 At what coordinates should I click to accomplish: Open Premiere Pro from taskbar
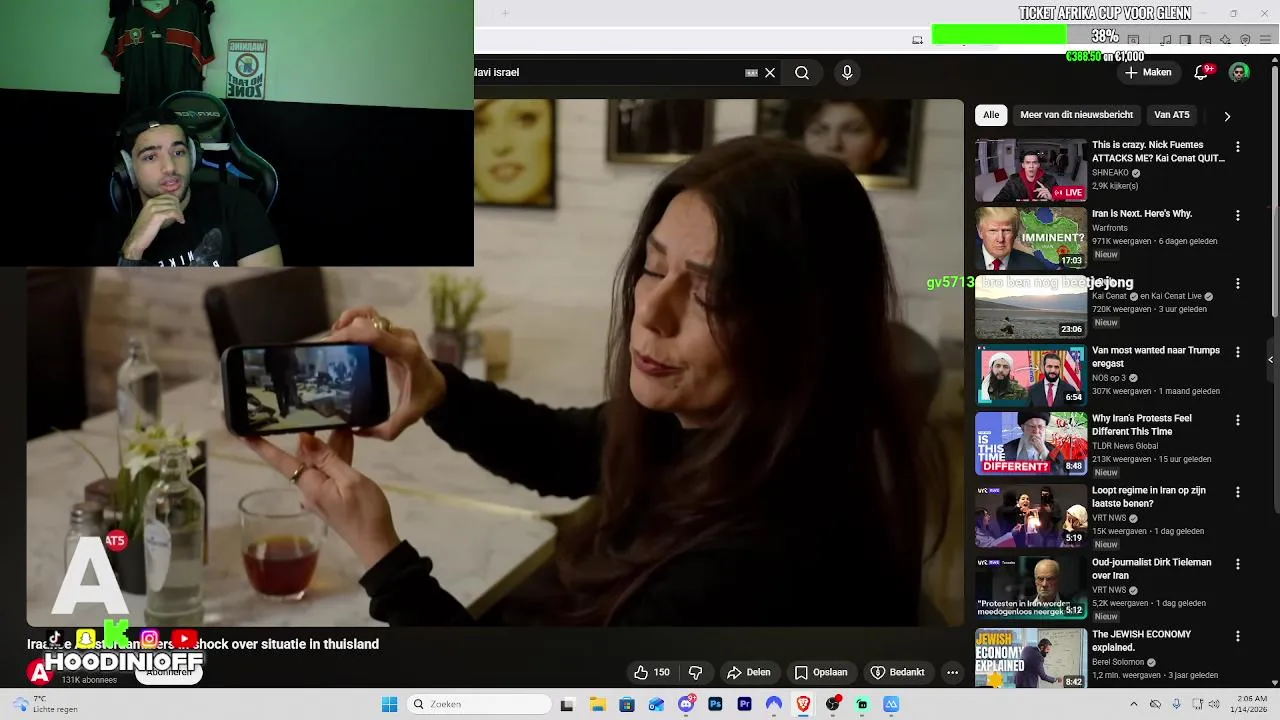[744, 704]
